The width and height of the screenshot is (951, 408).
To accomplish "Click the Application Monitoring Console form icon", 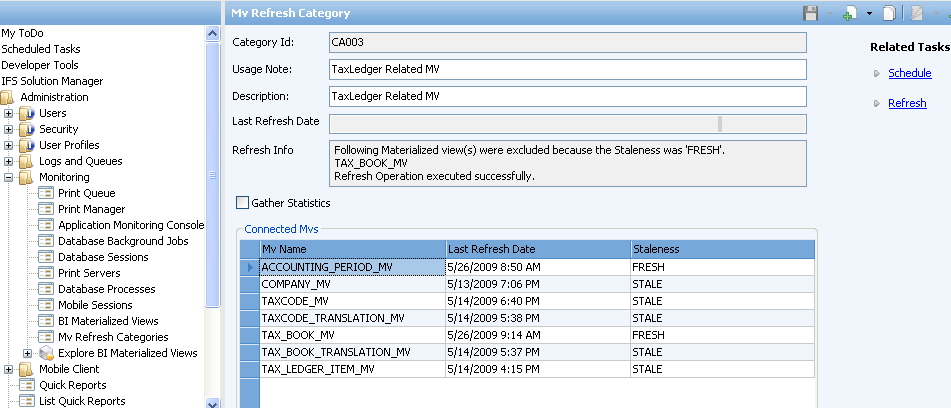I will 46,225.
